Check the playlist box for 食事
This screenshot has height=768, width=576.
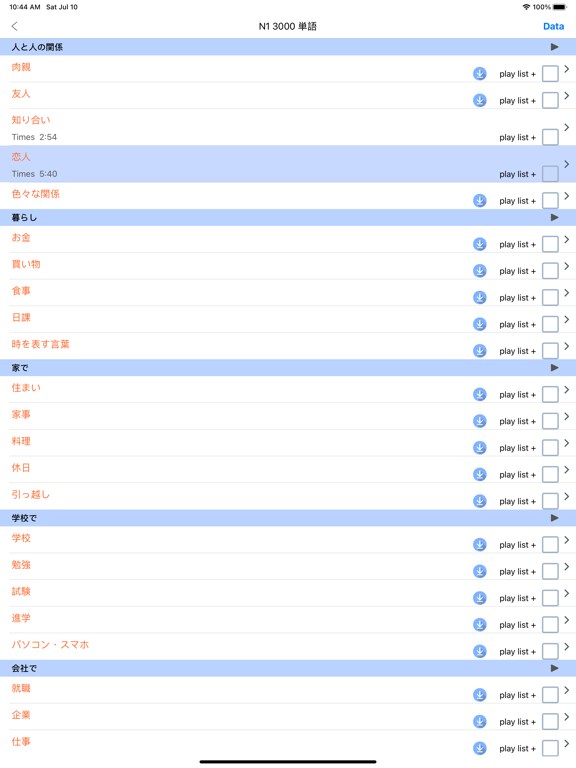[550, 297]
